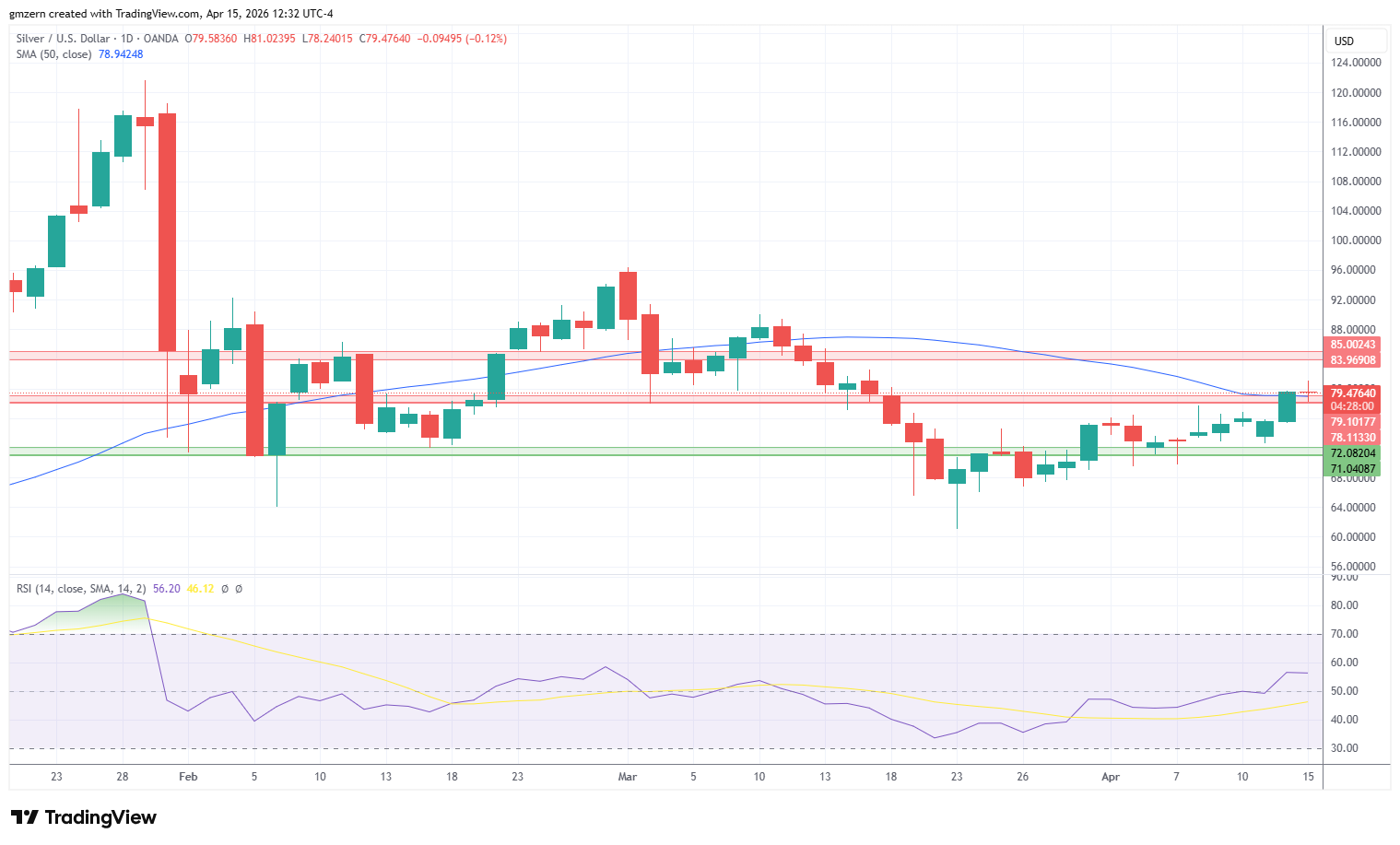The height and width of the screenshot is (845, 1400).
Task: Click the SMA value 78.94248
Action: pyautogui.click(x=121, y=54)
